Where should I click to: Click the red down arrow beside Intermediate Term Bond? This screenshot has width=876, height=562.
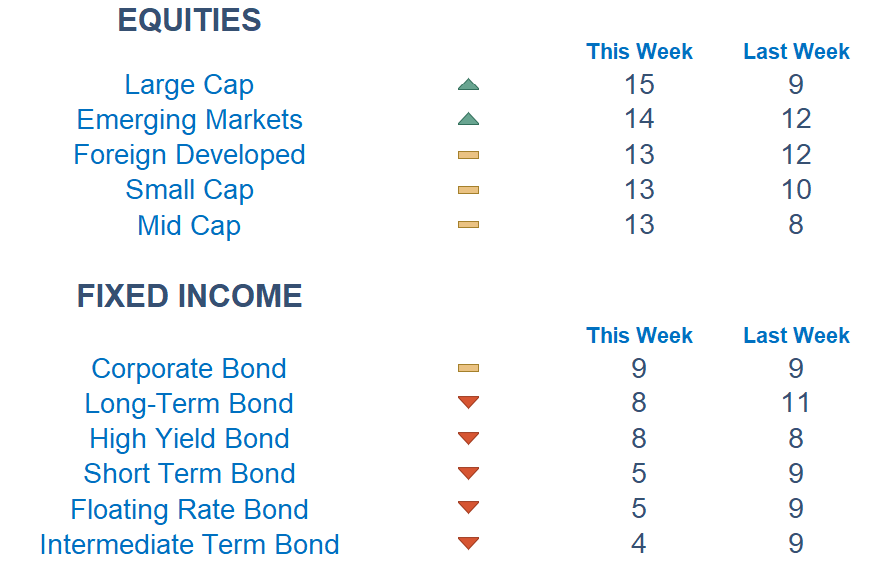(468, 542)
